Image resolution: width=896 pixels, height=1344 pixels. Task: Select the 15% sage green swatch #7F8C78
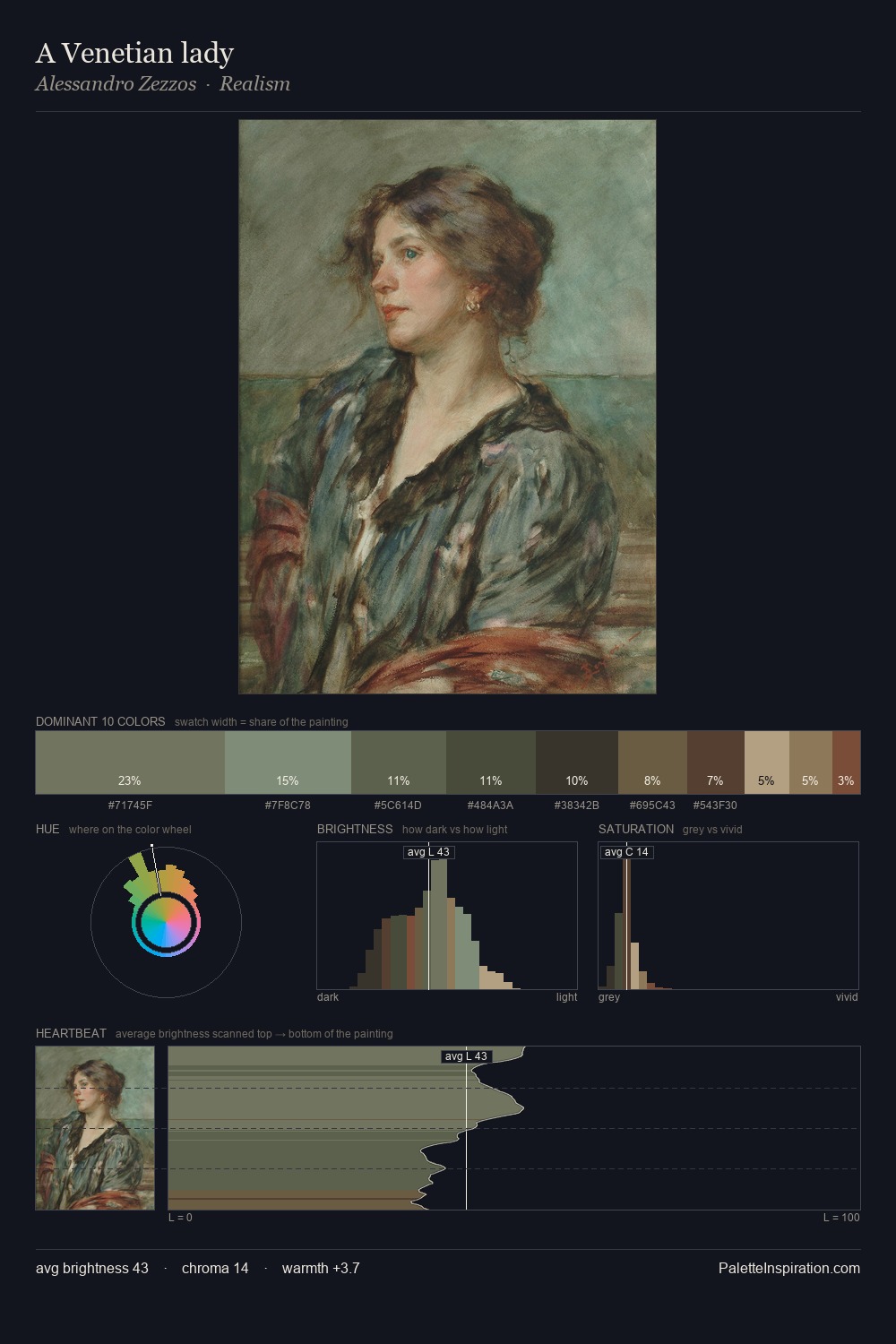pos(288,762)
